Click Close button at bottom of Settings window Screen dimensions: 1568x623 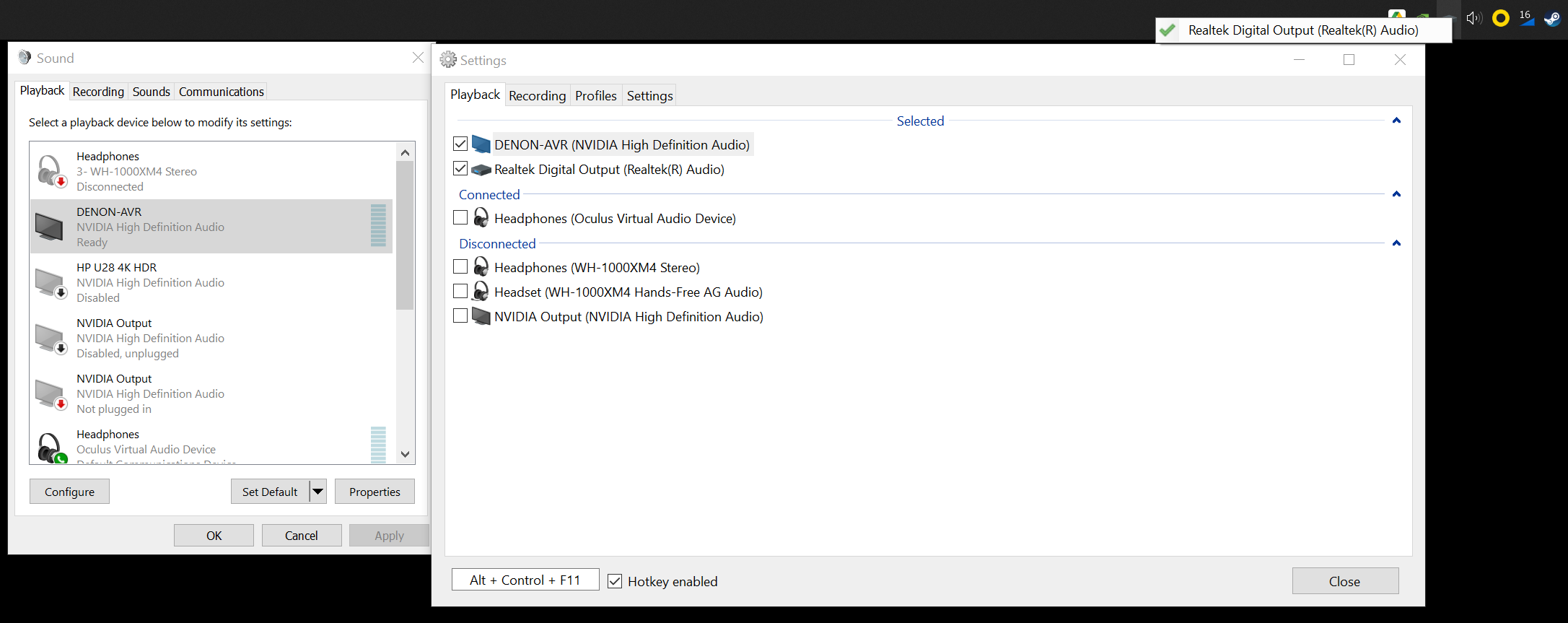(1345, 581)
